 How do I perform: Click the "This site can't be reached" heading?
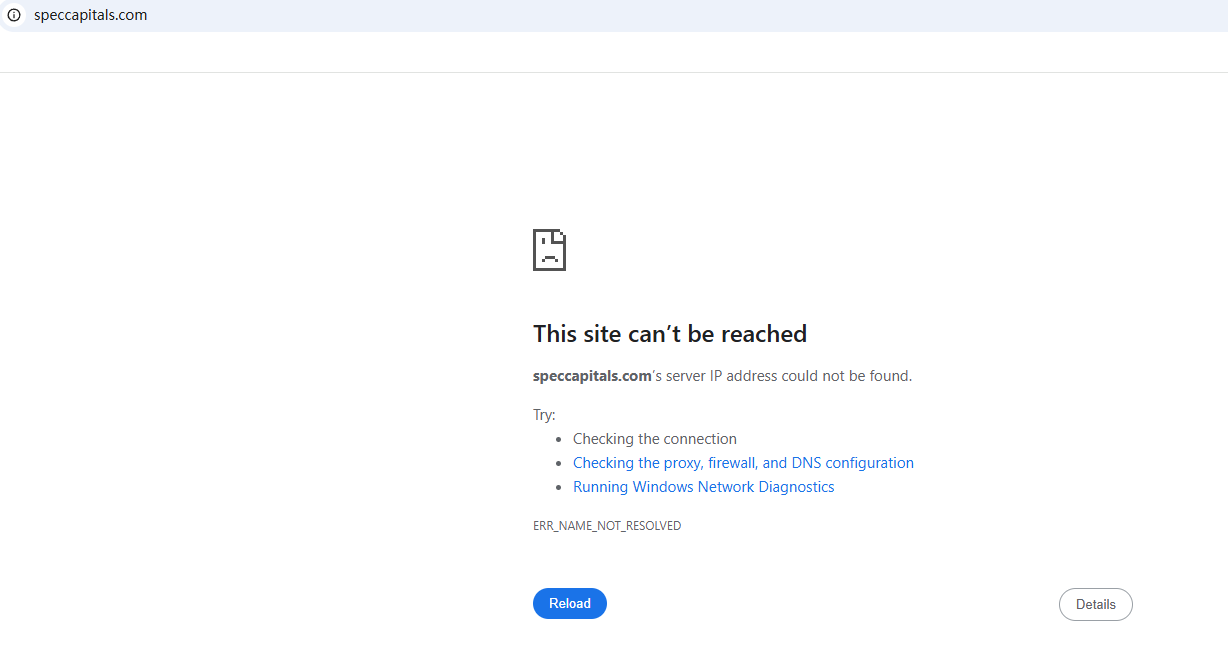click(669, 333)
